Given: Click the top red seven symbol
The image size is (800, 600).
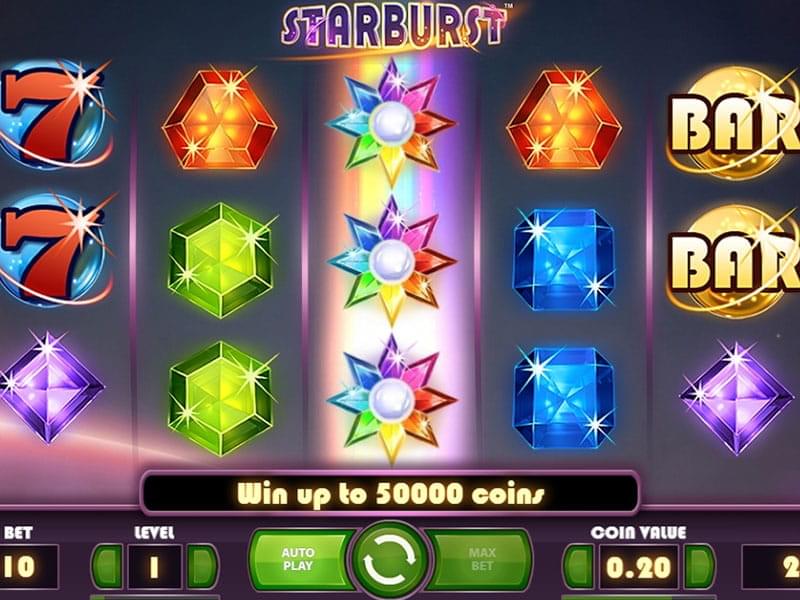Looking at the screenshot, I should pyautogui.click(x=54, y=115).
